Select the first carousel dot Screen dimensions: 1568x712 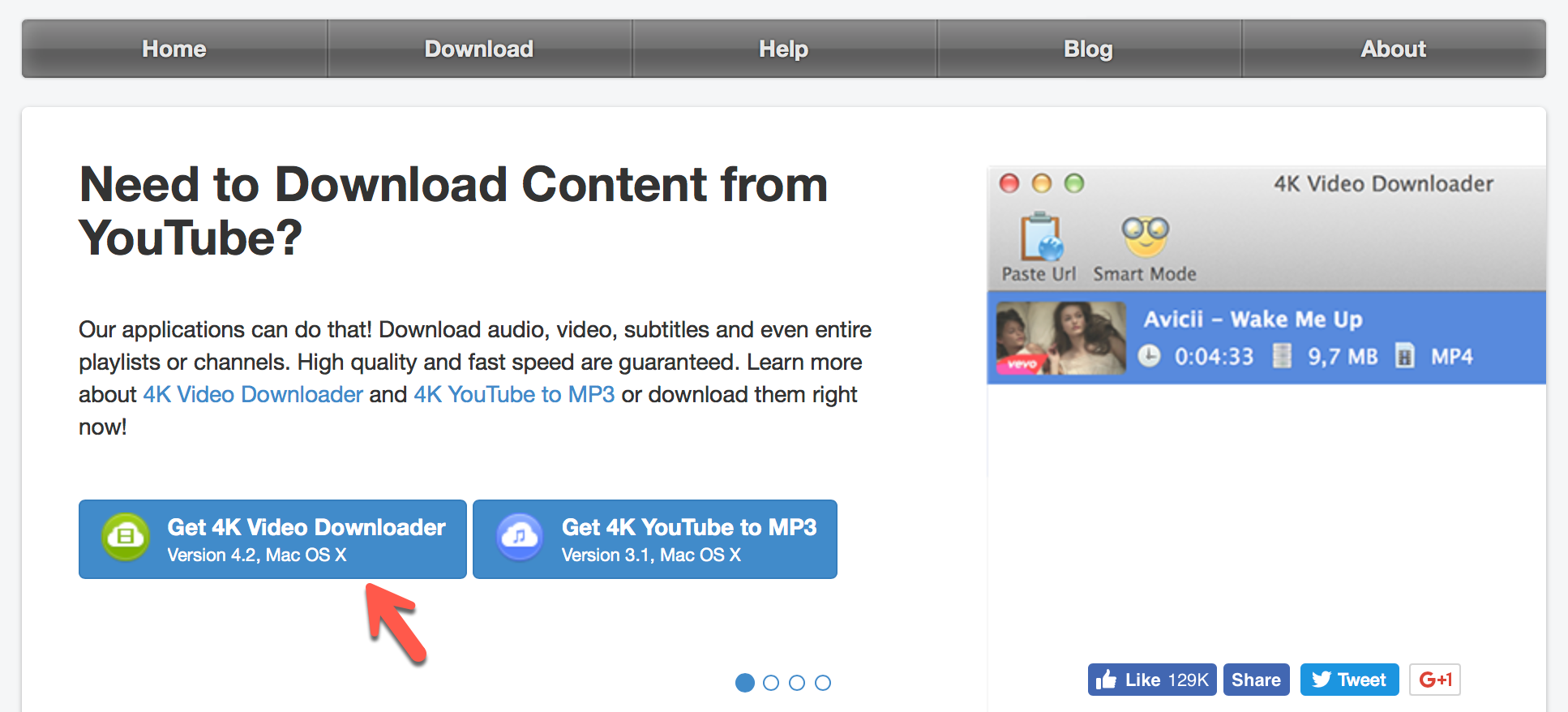[x=744, y=683]
